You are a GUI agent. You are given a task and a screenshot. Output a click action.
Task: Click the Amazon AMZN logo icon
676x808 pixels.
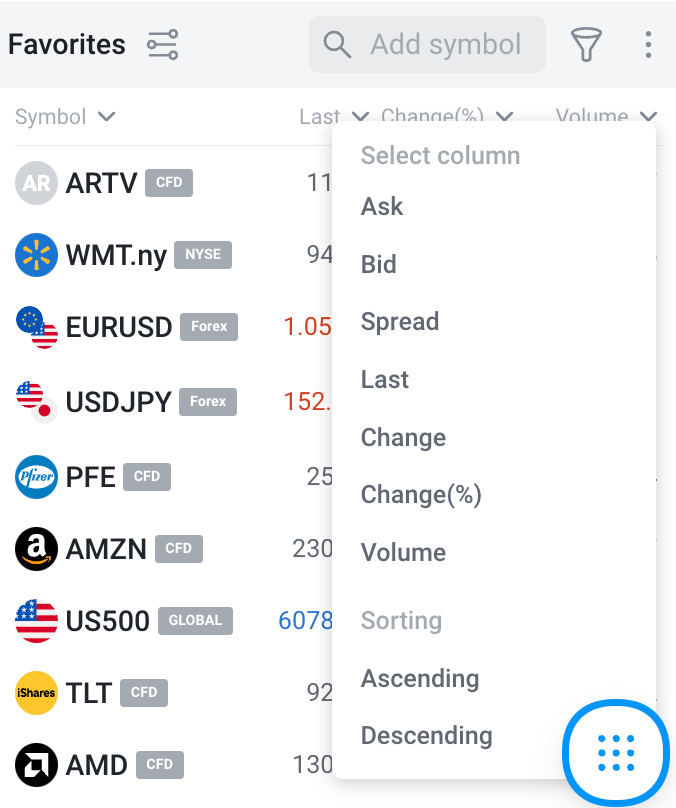(x=36, y=549)
